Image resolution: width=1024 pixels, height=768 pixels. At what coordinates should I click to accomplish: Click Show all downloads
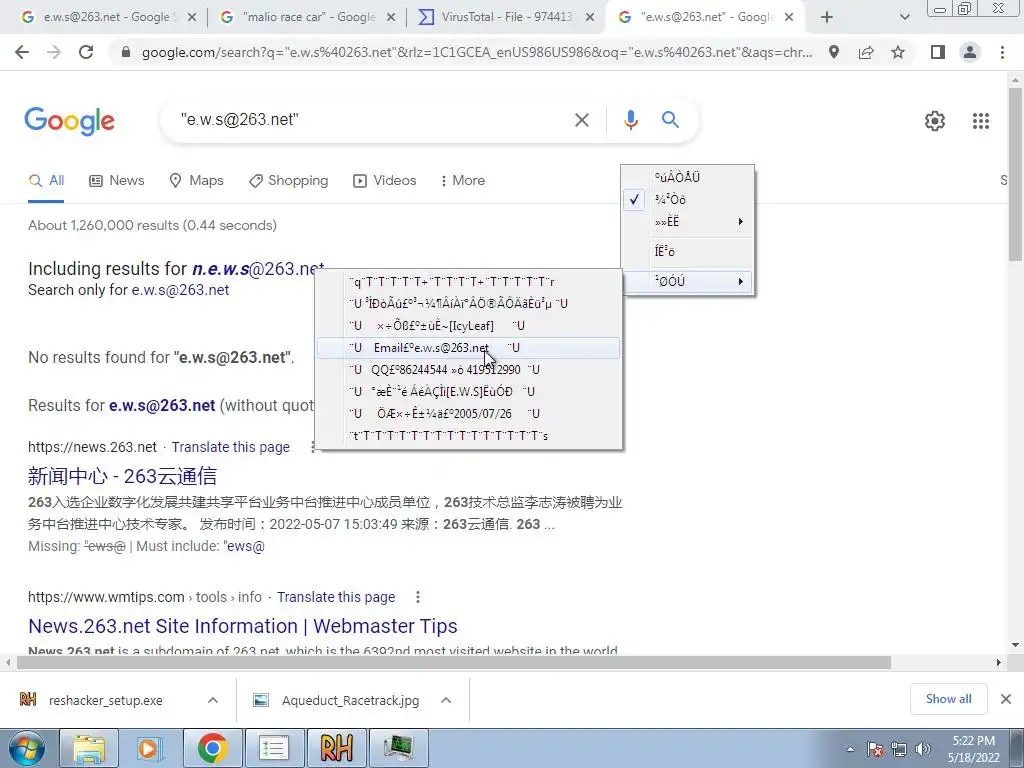pyautogui.click(x=948, y=699)
